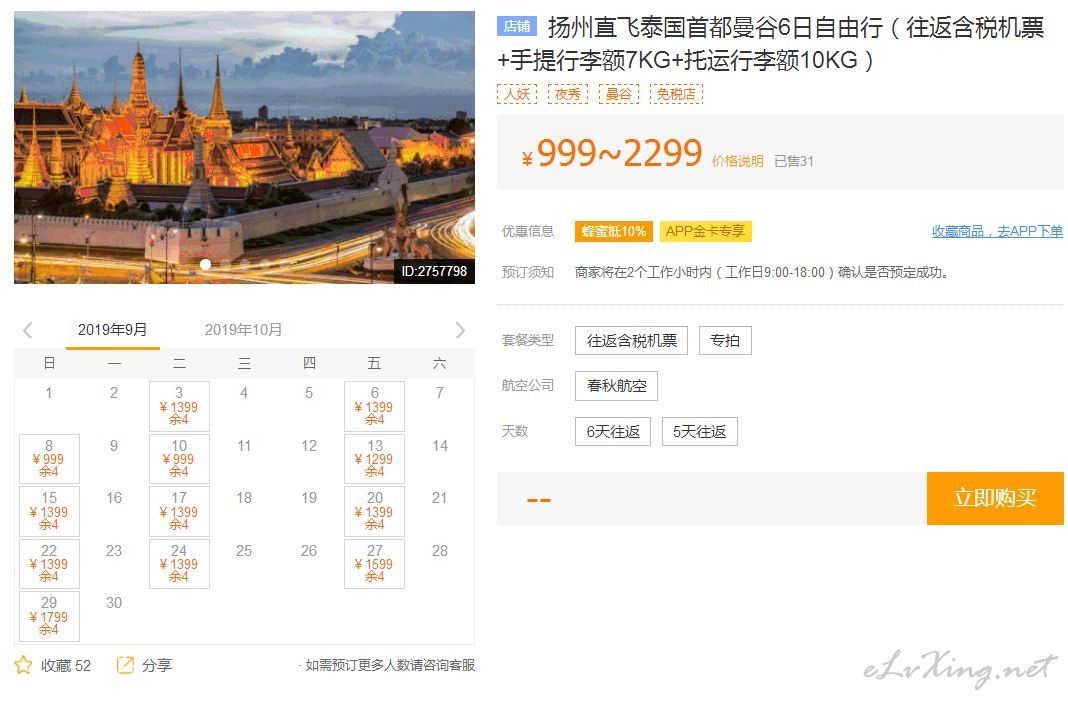Viewport: 1068px width, 702px height.
Task: Select the first carousel dot on photo
Action: coord(206,264)
